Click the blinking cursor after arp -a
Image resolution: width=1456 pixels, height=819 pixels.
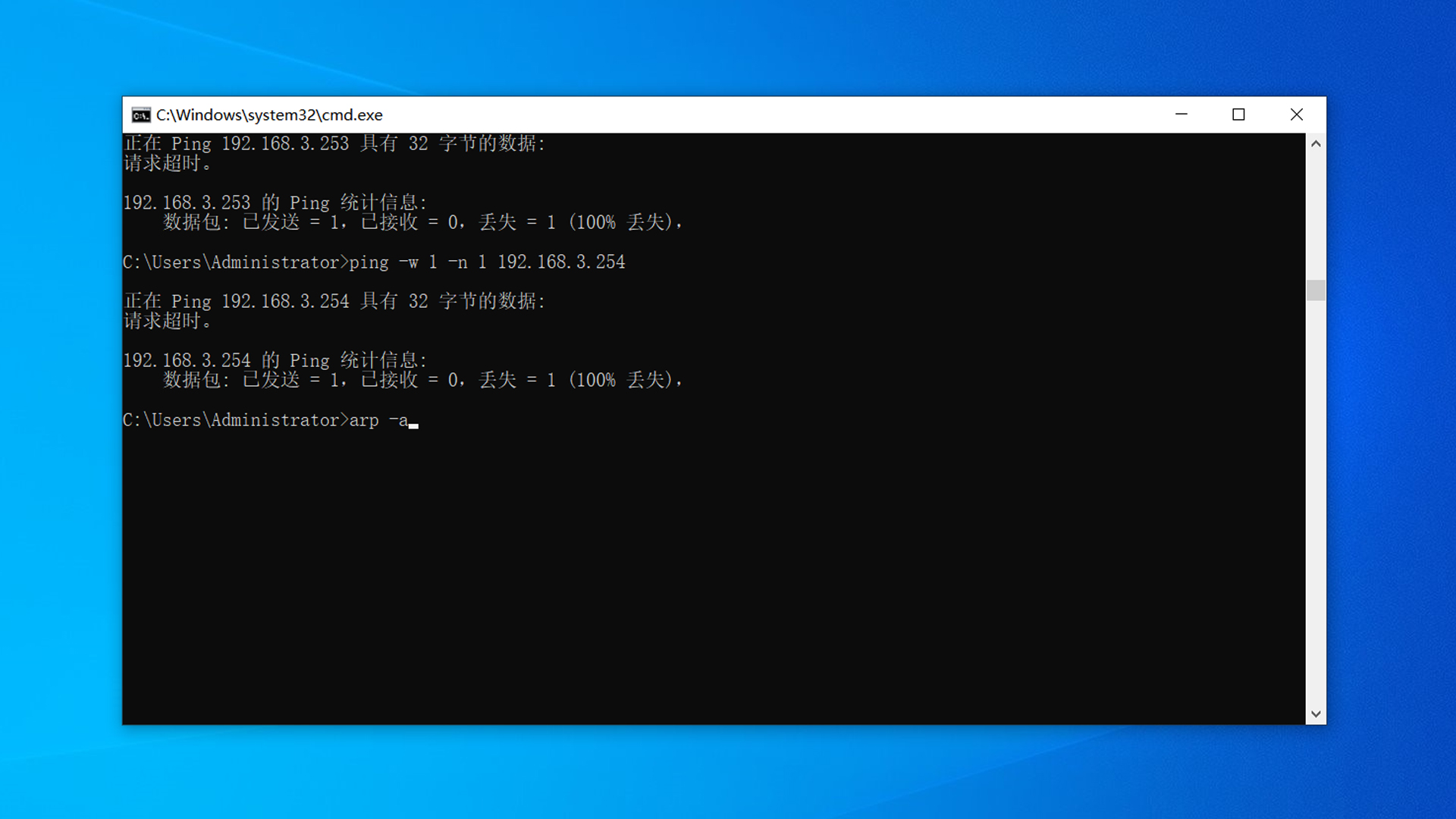(413, 425)
